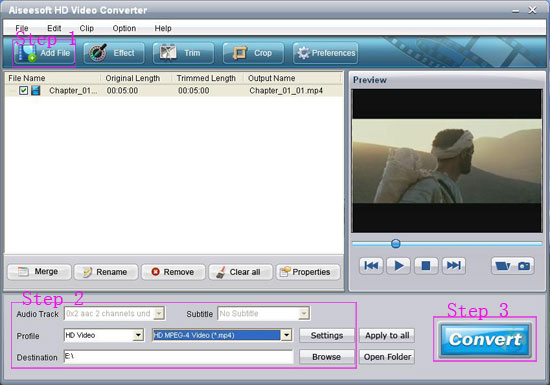
Task: Skip to previous in preview
Action: click(371, 265)
